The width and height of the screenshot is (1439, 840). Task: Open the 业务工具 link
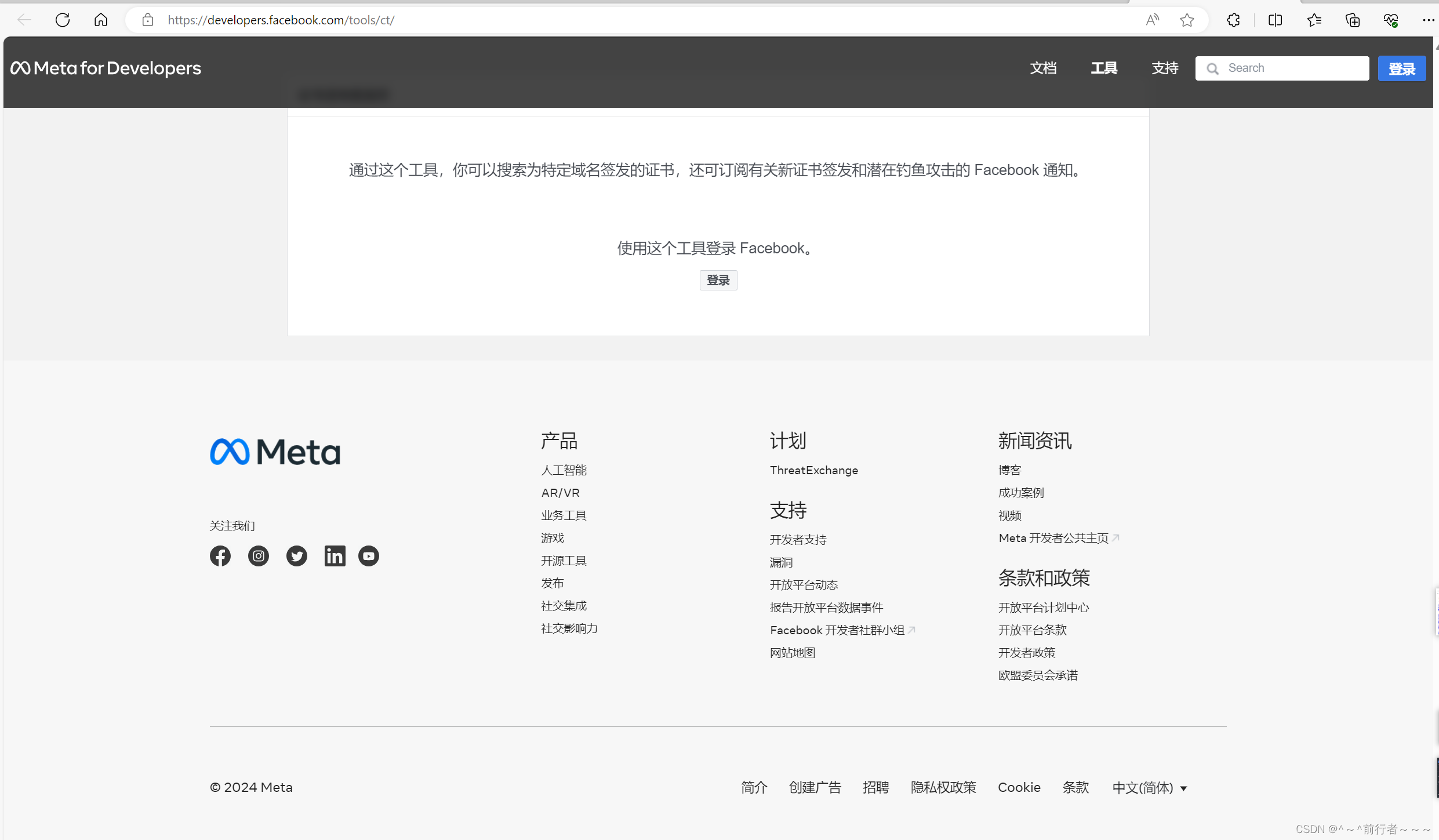[564, 515]
